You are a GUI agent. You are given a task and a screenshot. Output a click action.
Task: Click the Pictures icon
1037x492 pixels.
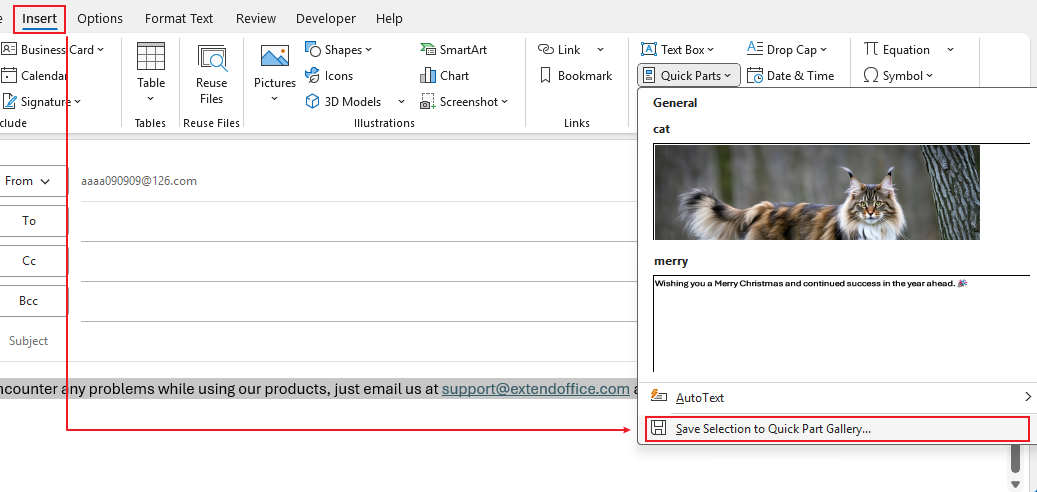(274, 57)
